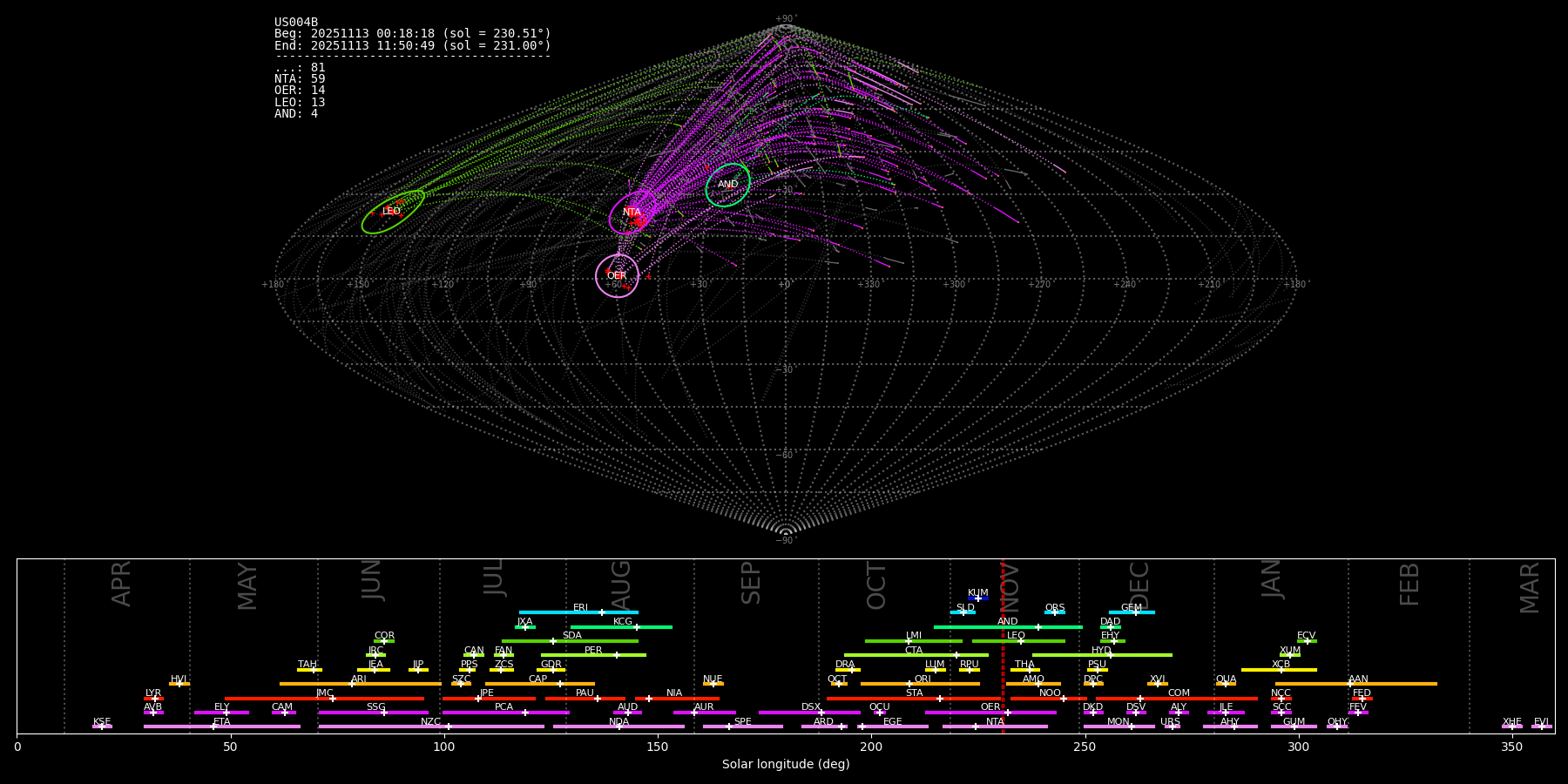Screen dimensions: 1568x784
Task: Click the 'NTA: 59' count in legend
Action: [x=300, y=78]
